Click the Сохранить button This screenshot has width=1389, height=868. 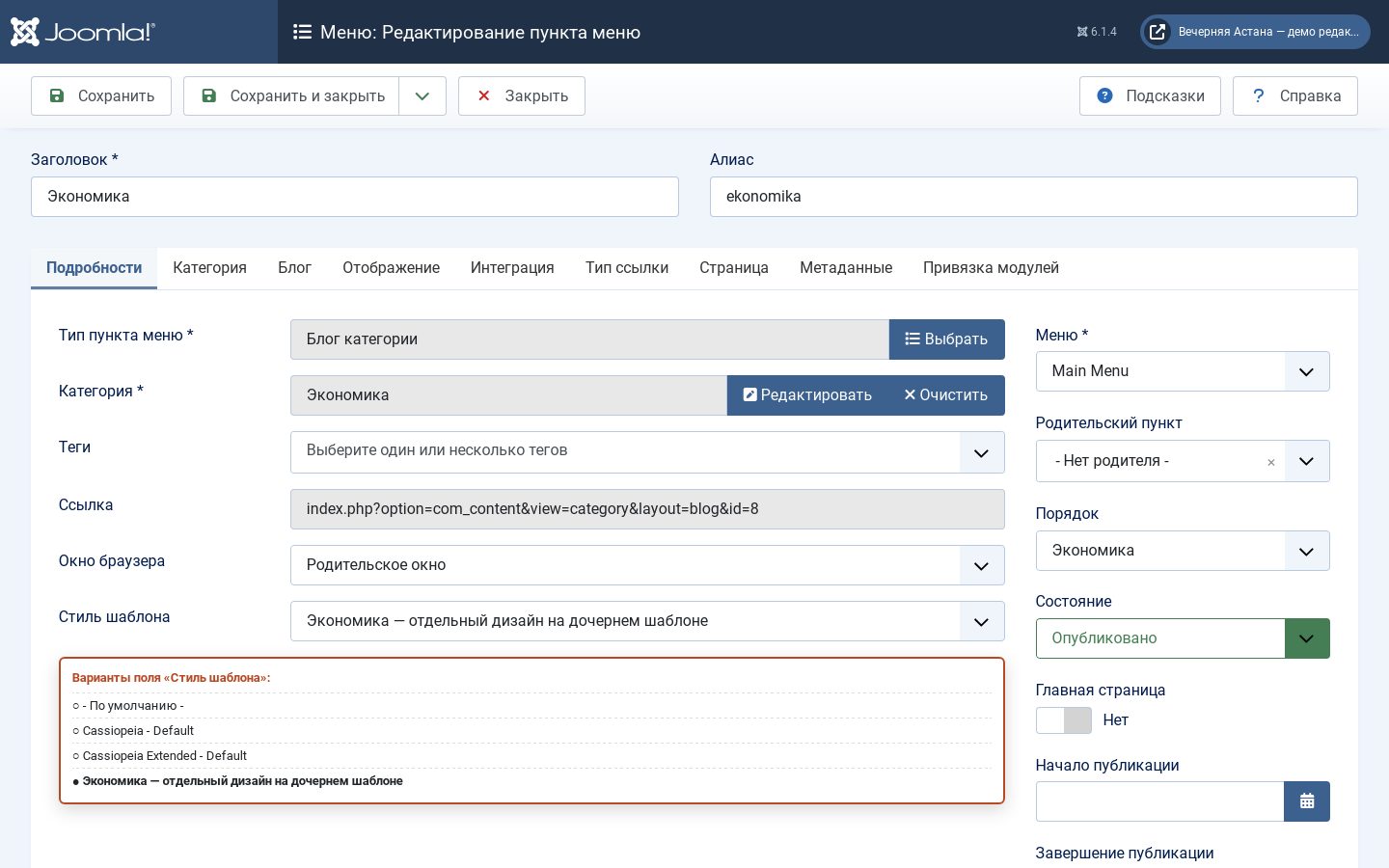(101, 96)
